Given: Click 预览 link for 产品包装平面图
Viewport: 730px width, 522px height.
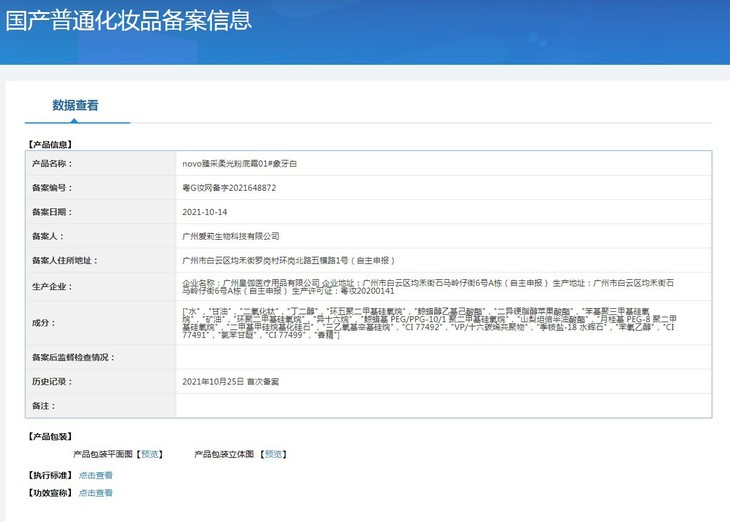Looking at the screenshot, I should click(149, 454).
